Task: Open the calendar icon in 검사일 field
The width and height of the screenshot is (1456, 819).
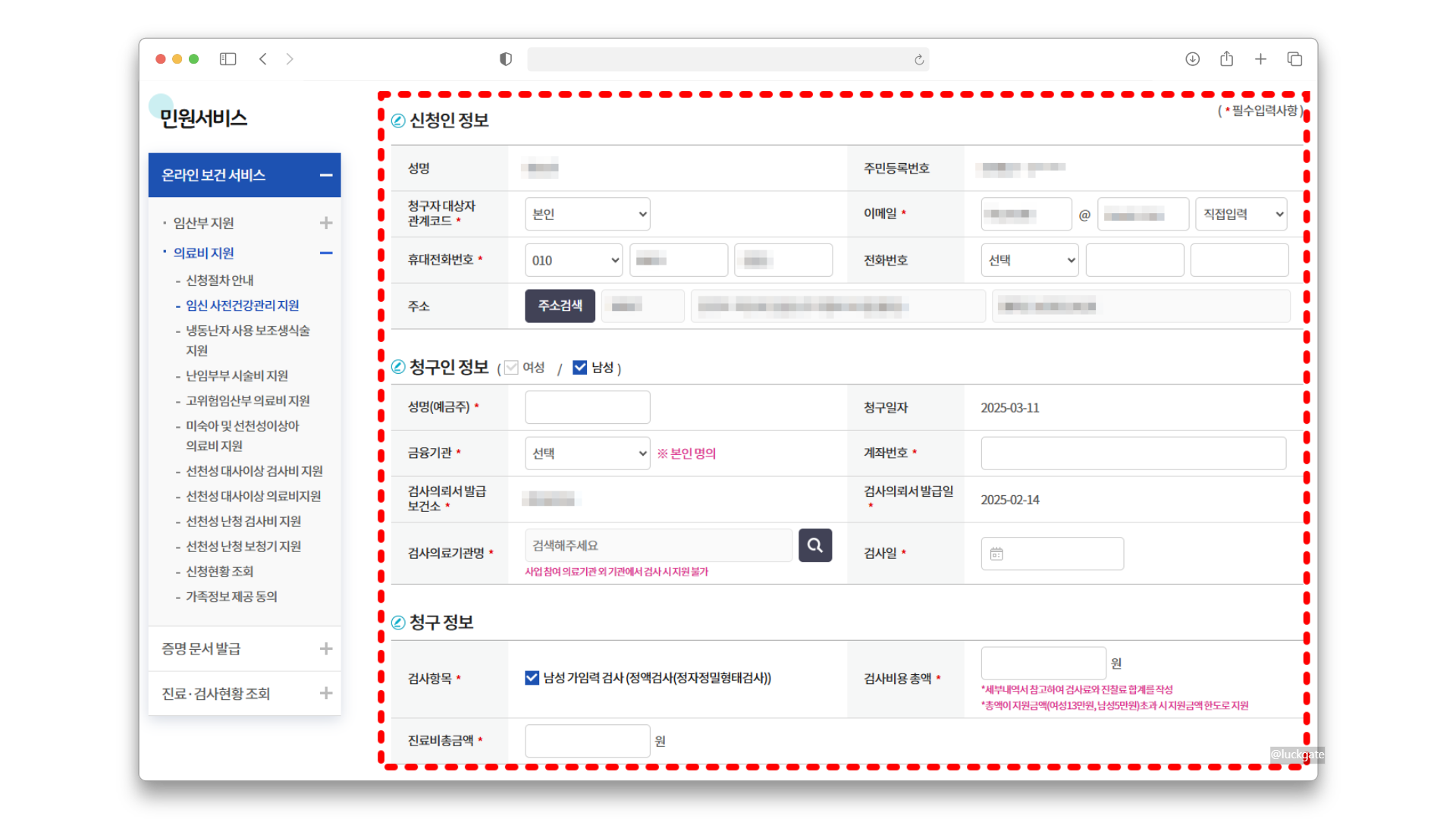Action: (x=996, y=554)
